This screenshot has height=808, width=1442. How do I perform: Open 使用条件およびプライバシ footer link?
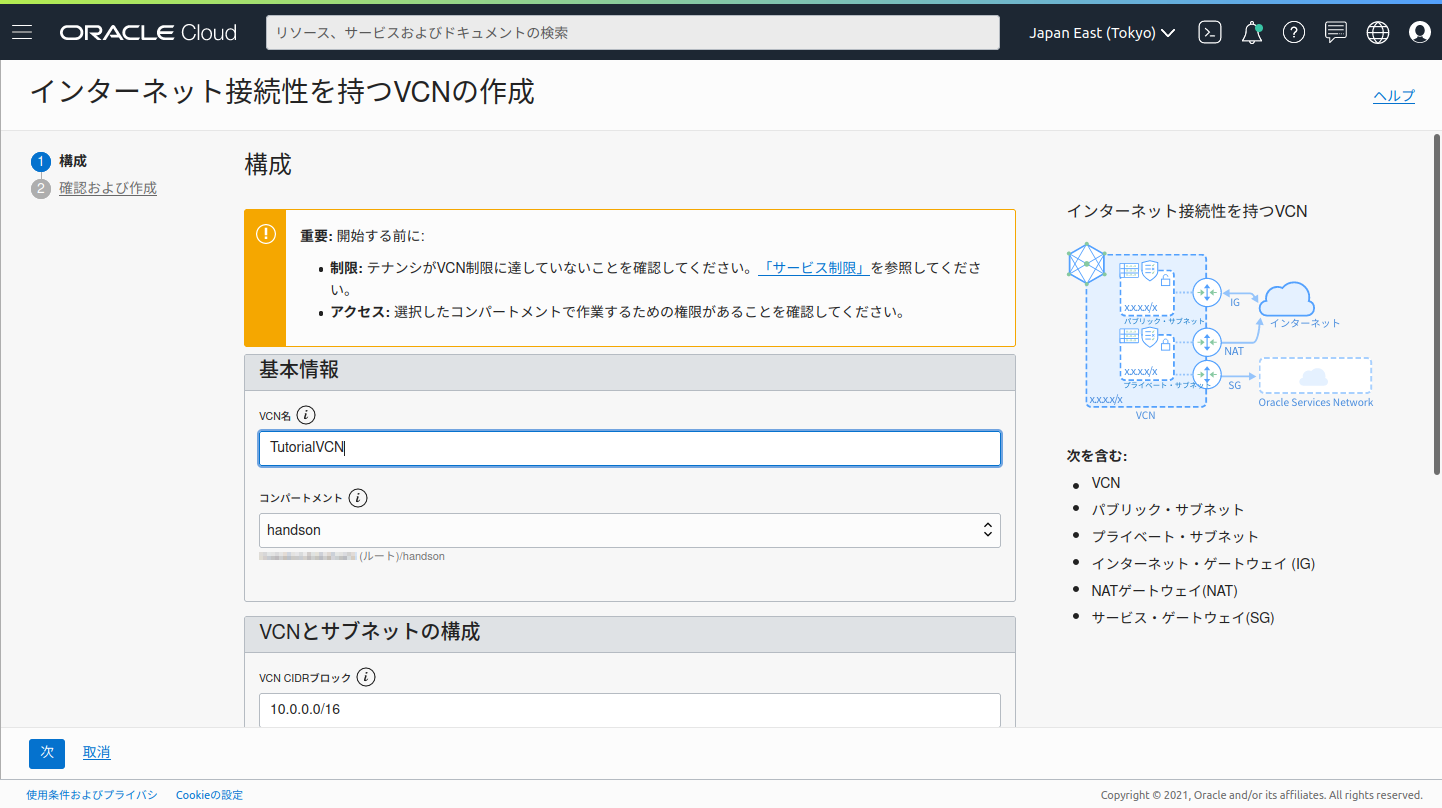point(92,795)
